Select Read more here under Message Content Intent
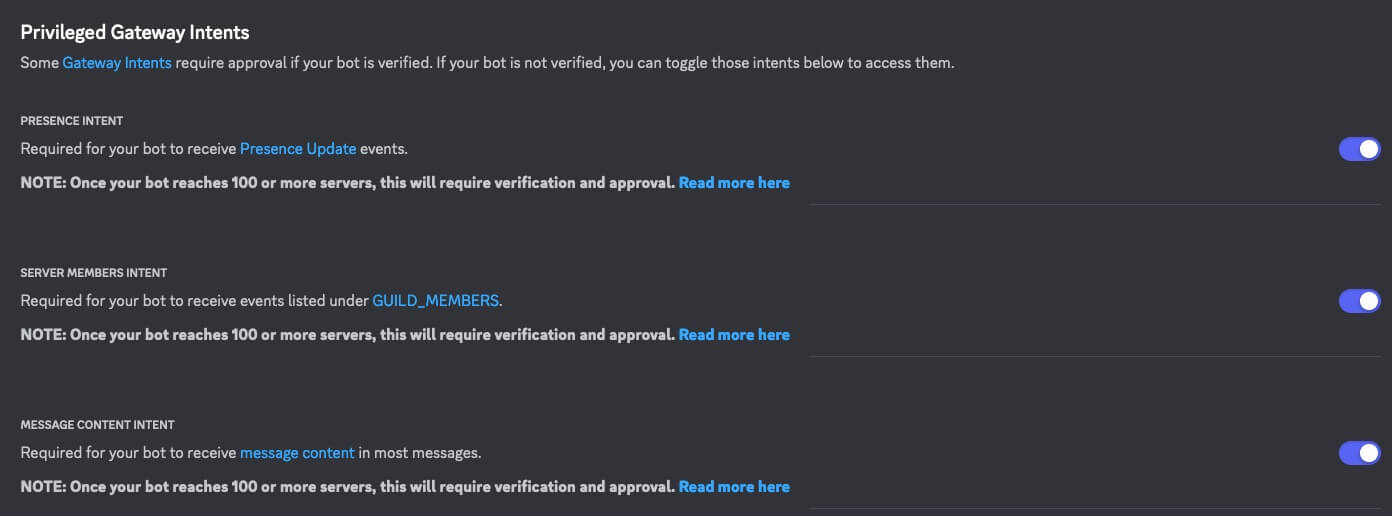The width and height of the screenshot is (1392, 516). (x=734, y=487)
